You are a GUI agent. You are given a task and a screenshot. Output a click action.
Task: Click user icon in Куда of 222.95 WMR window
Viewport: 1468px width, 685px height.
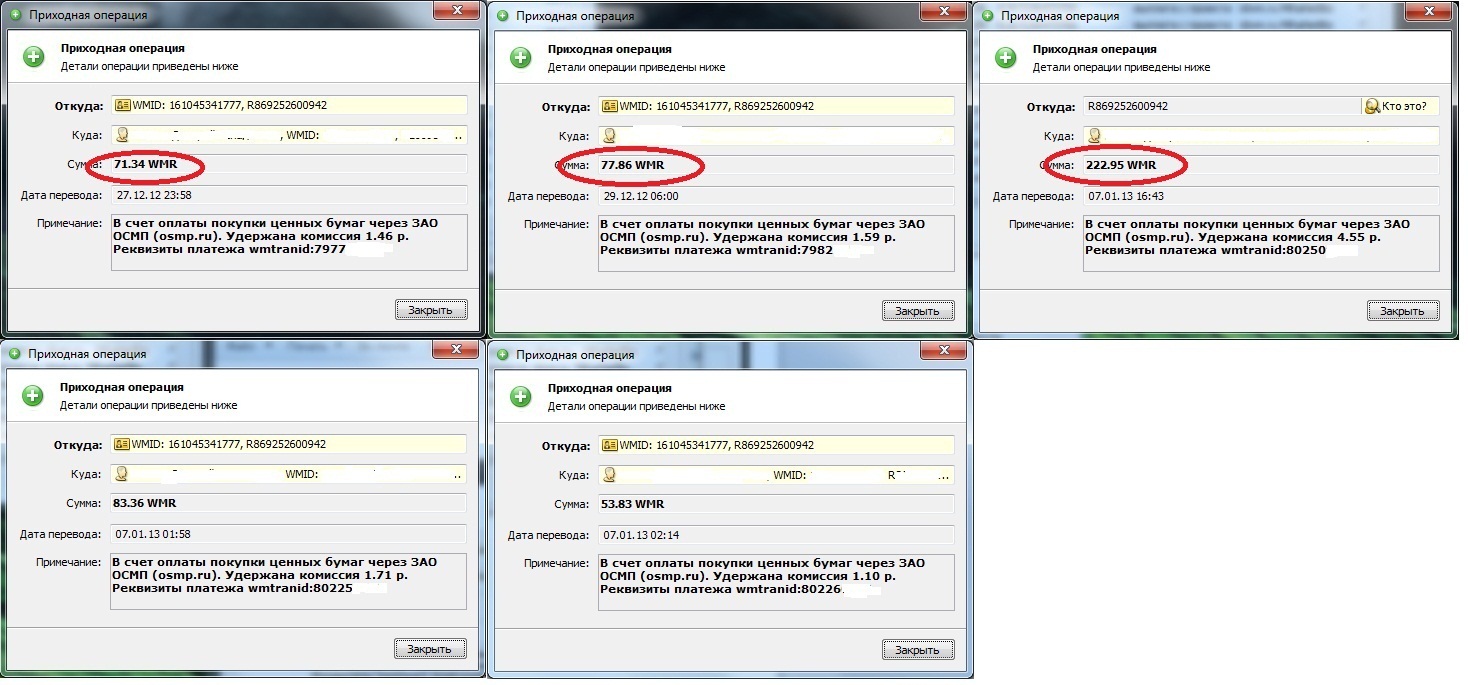(x=1095, y=135)
